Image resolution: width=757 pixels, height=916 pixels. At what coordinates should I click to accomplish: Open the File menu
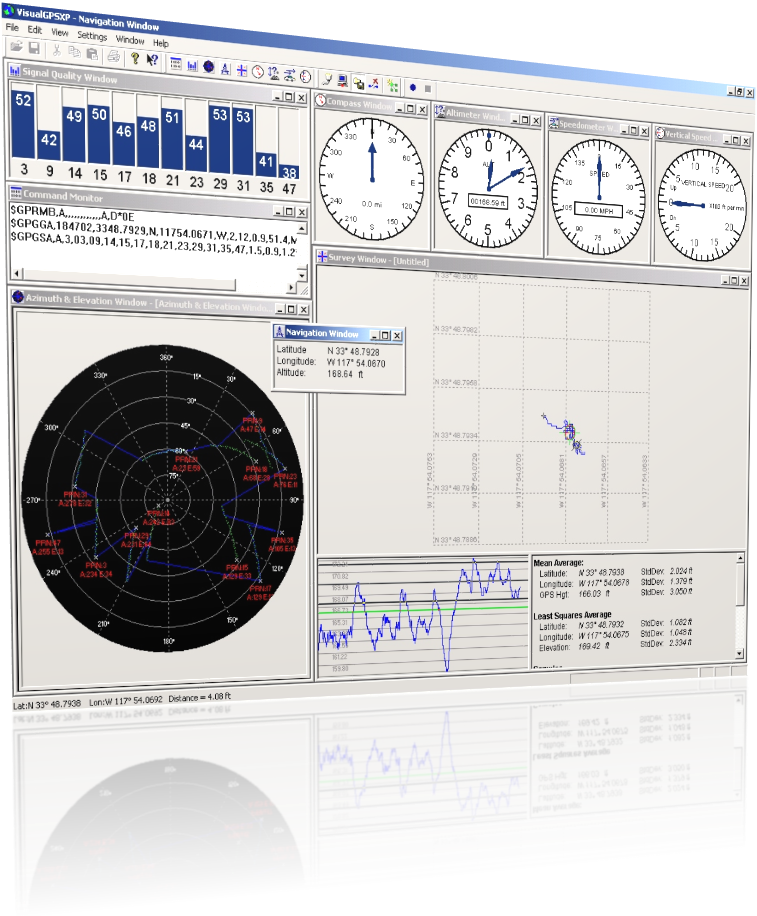tap(12, 27)
